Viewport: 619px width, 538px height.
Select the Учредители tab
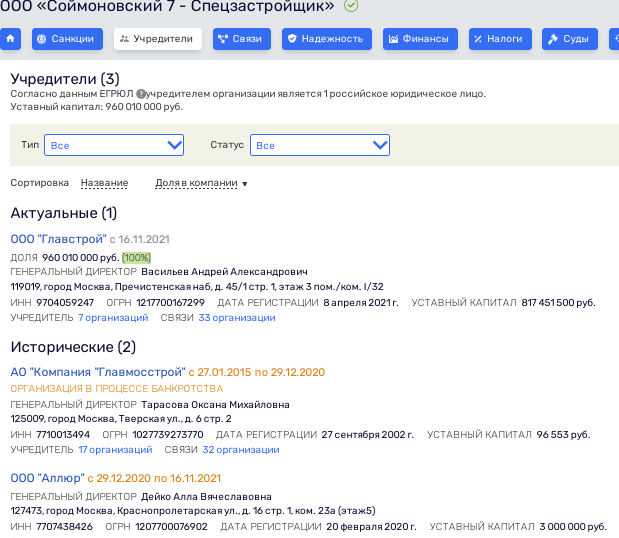pyautogui.click(x=158, y=39)
